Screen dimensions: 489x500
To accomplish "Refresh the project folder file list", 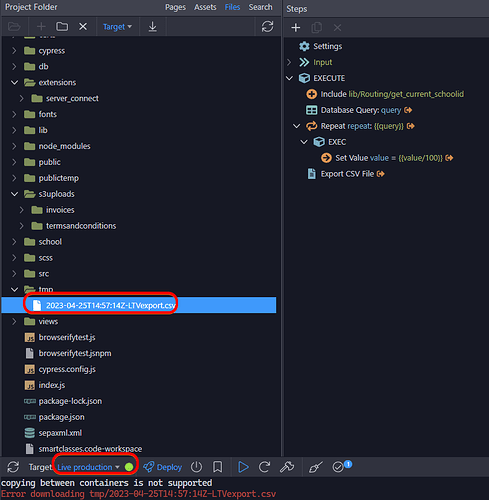I will (267, 27).
